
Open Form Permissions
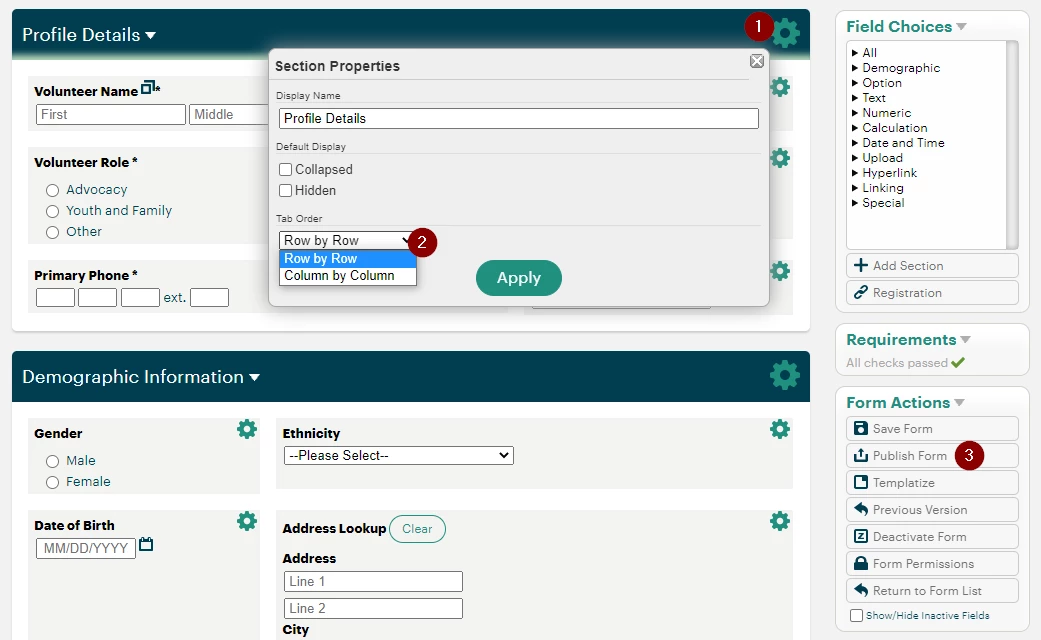(932, 564)
